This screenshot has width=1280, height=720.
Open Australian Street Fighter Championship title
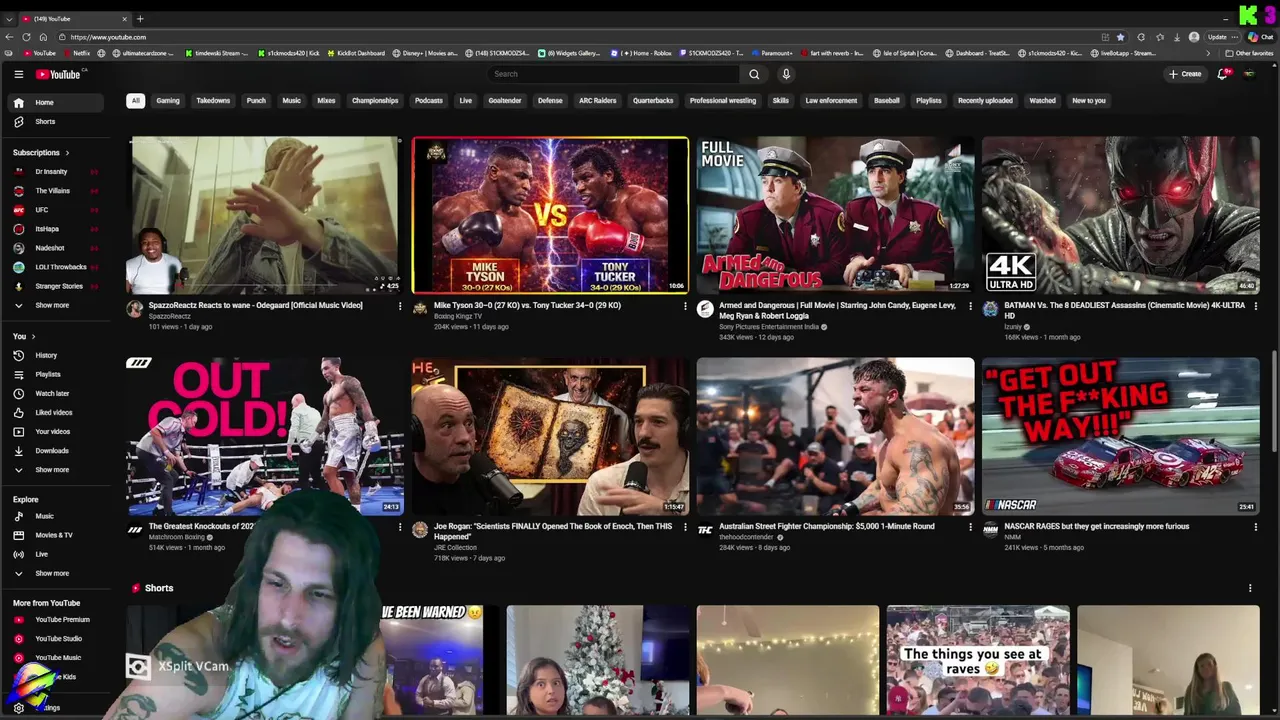pos(826,526)
